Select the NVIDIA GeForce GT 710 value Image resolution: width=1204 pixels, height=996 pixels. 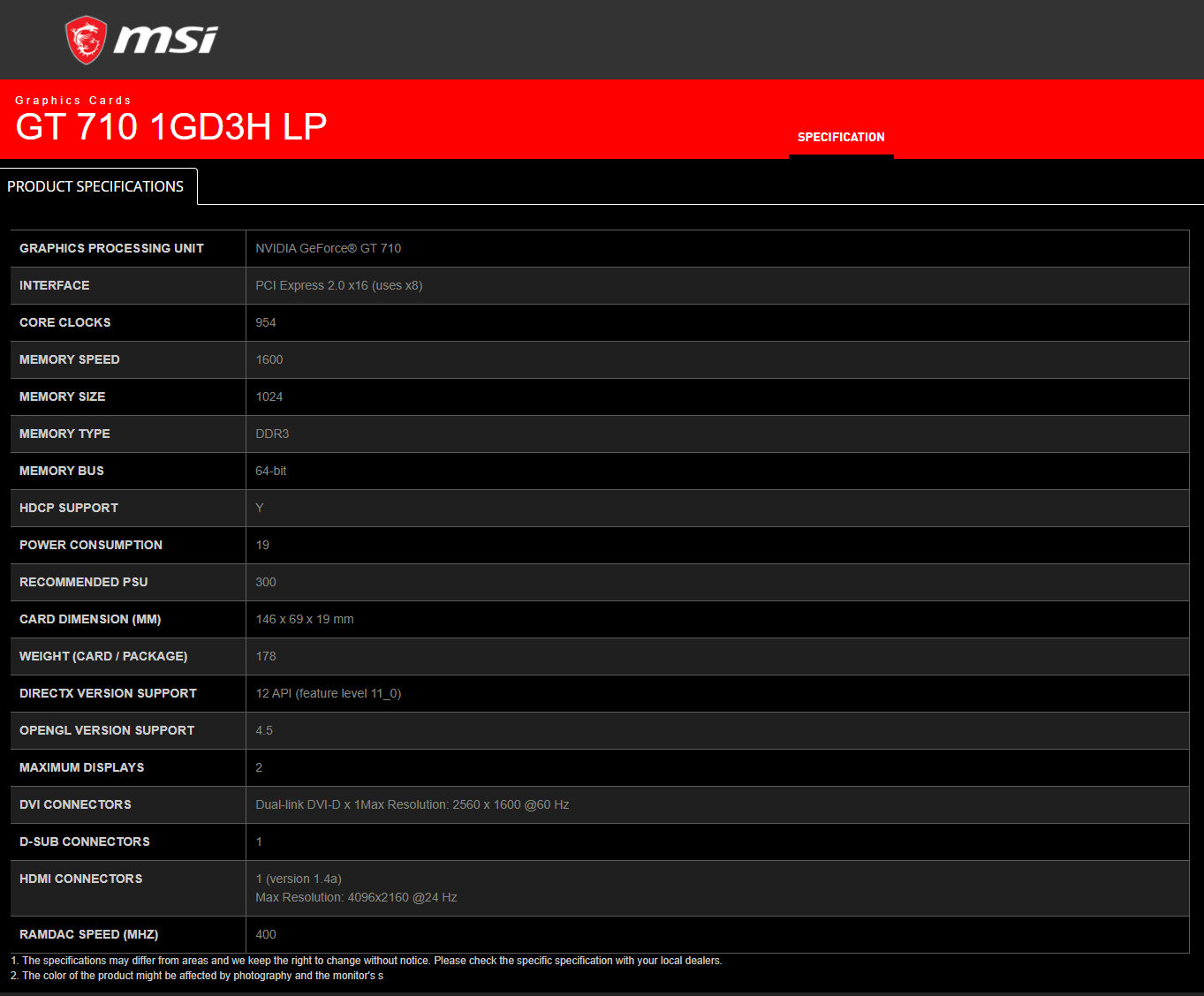coord(328,248)
